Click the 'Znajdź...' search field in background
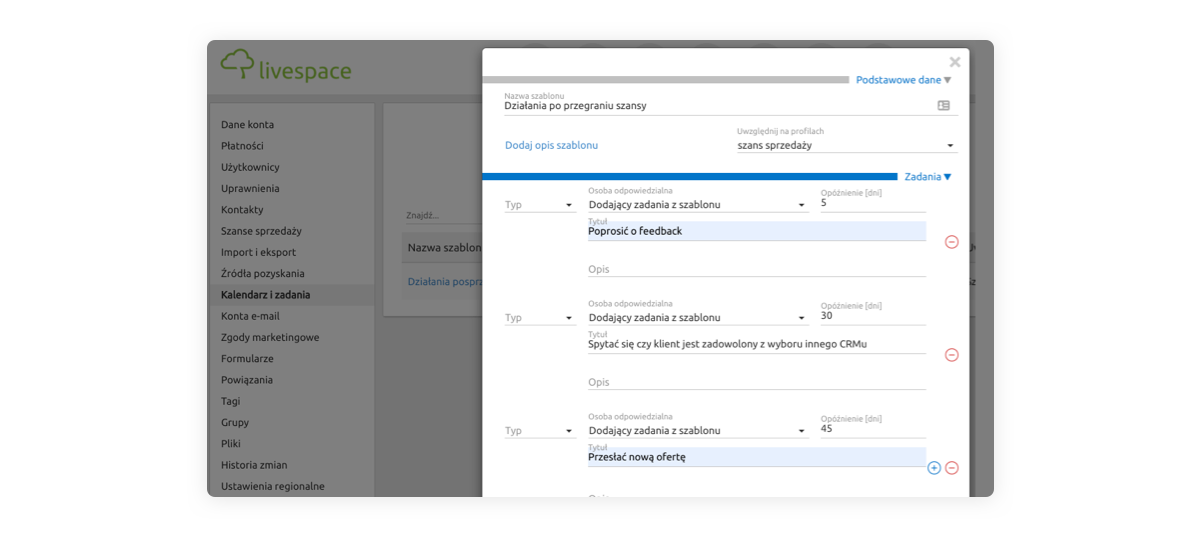1200x544 pixels. click(443, 215)
